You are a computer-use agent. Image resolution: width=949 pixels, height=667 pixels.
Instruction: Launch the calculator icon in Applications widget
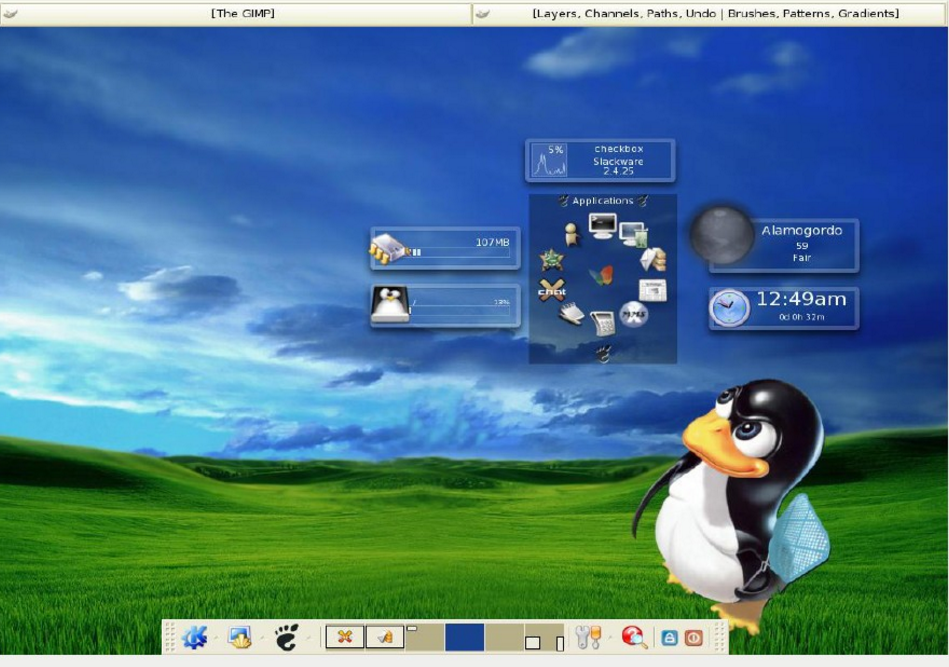[x=602, y=323]
